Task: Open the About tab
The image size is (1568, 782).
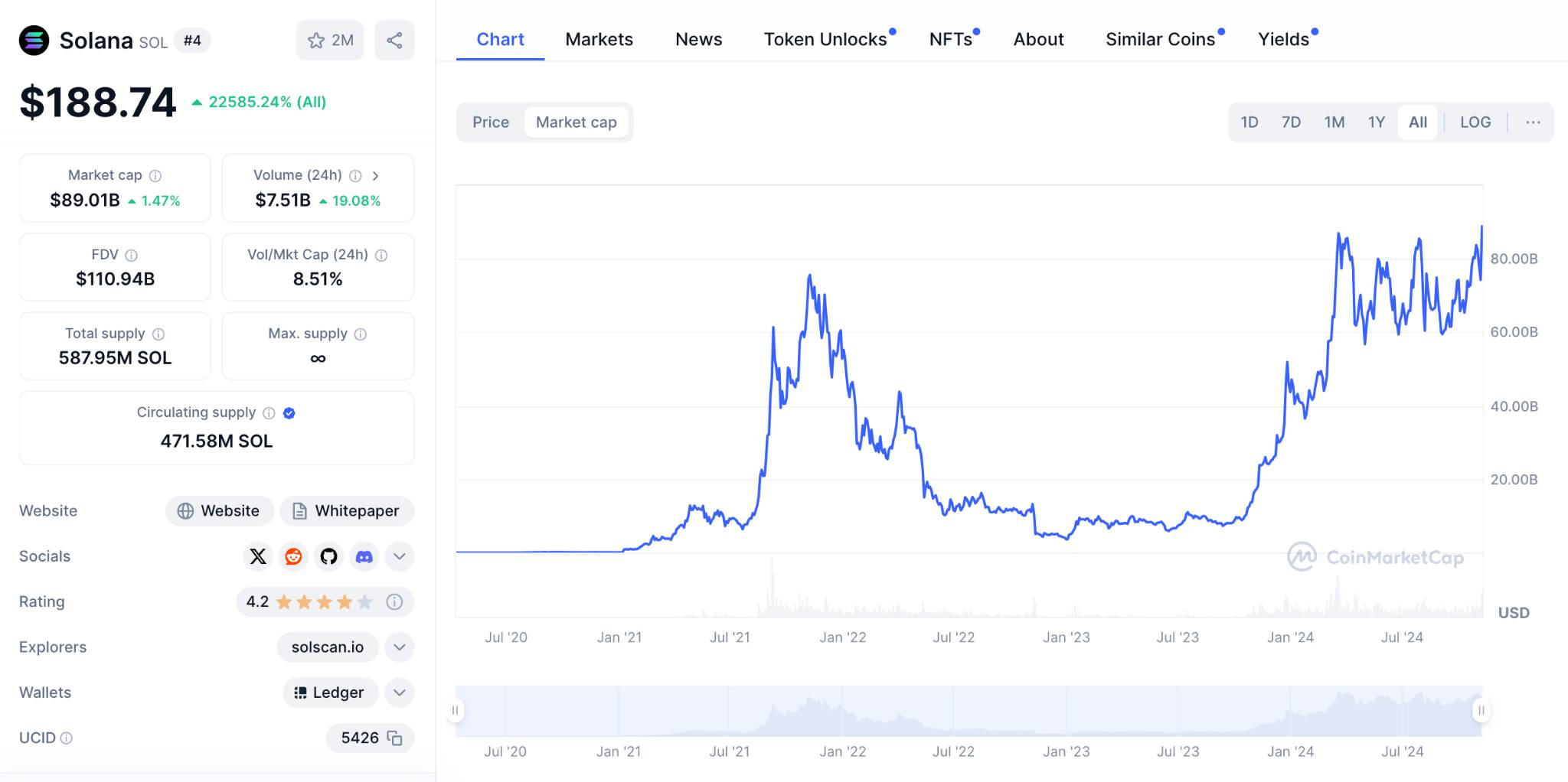Action: pyautogui.click(x=1039, y=39)
